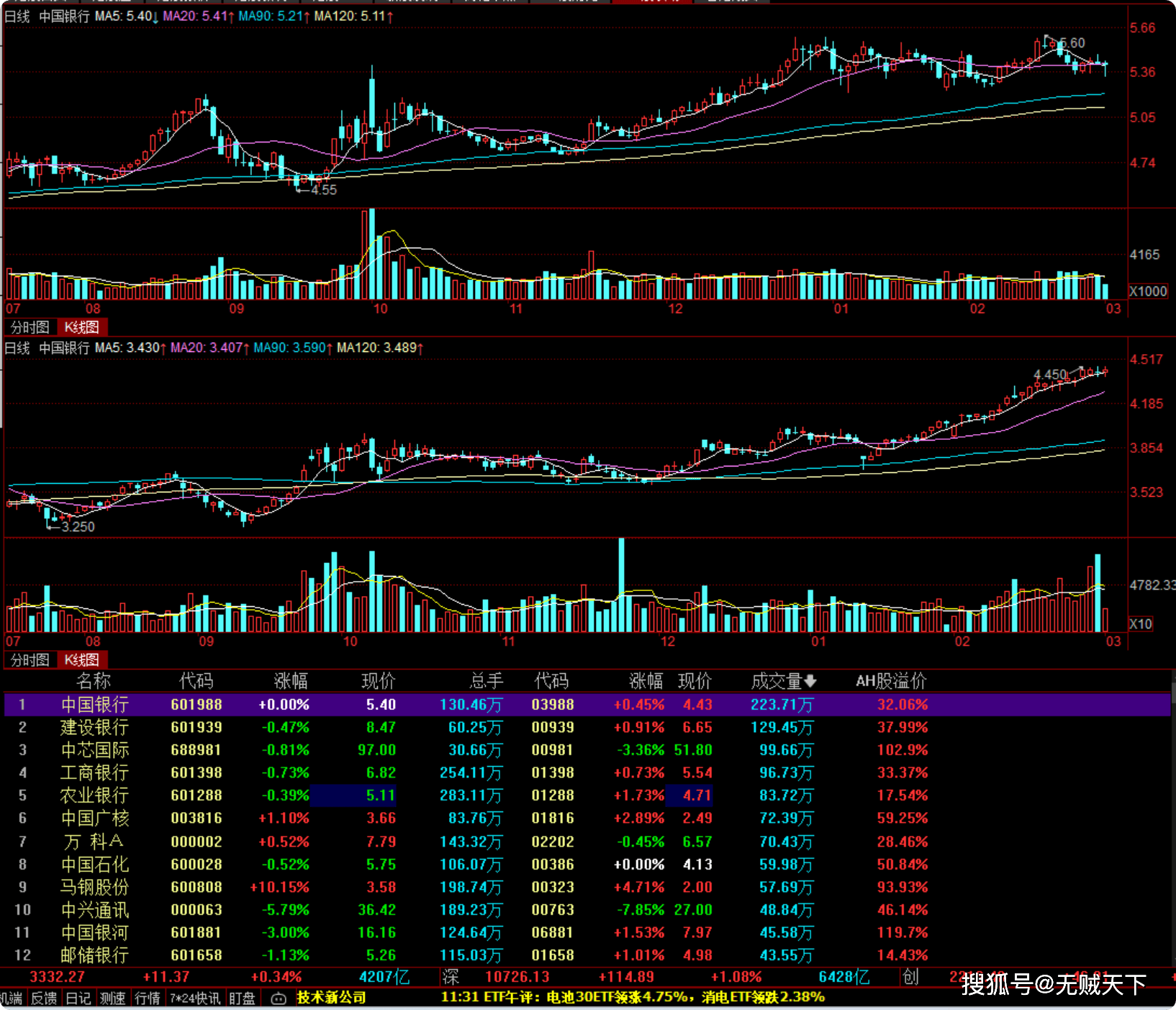The image size is (1176, 1010).
Task: Sort list by 总手 column header
Action: [x=487, y=681]
